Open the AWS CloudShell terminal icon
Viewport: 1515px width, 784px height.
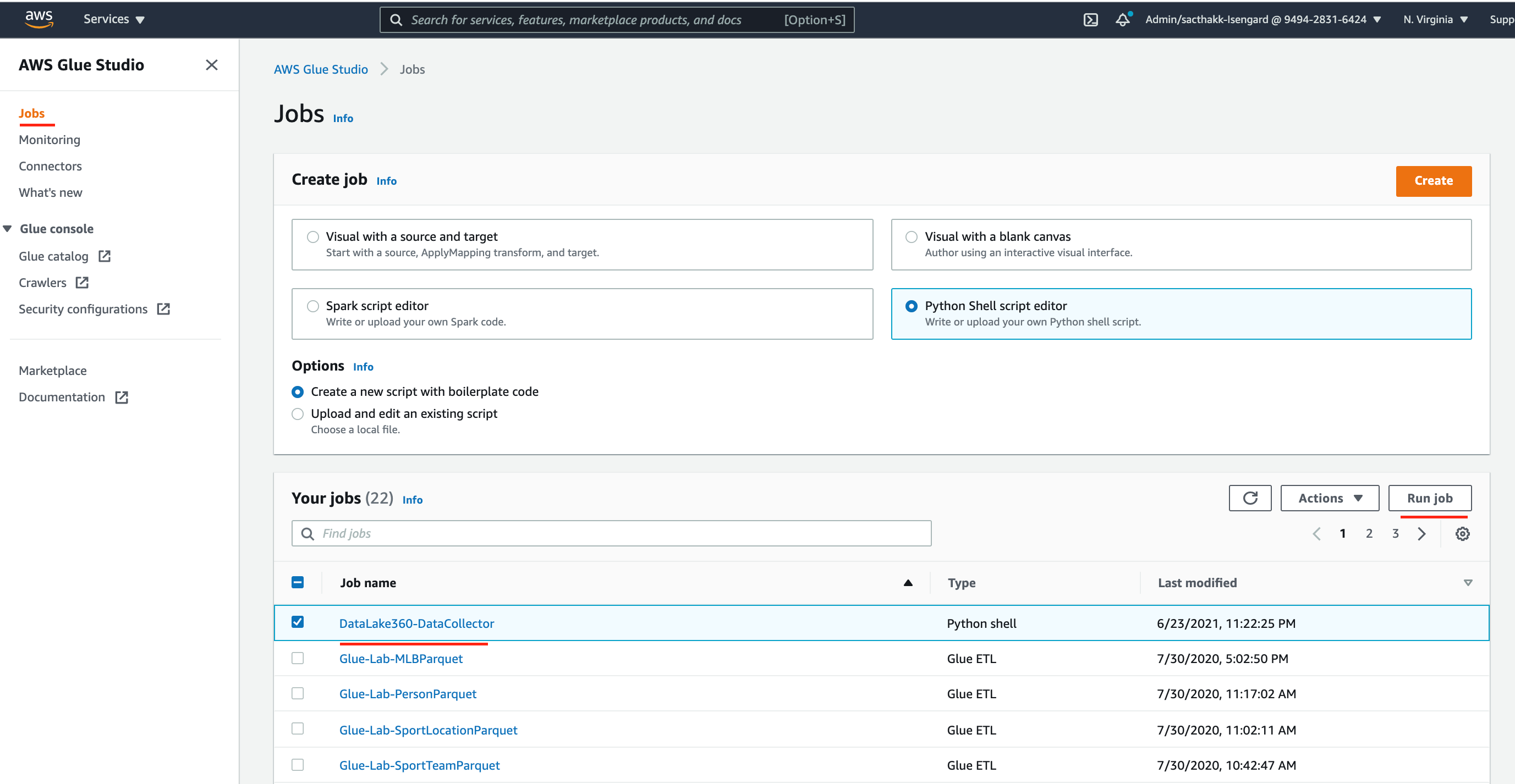(1090, 20)
